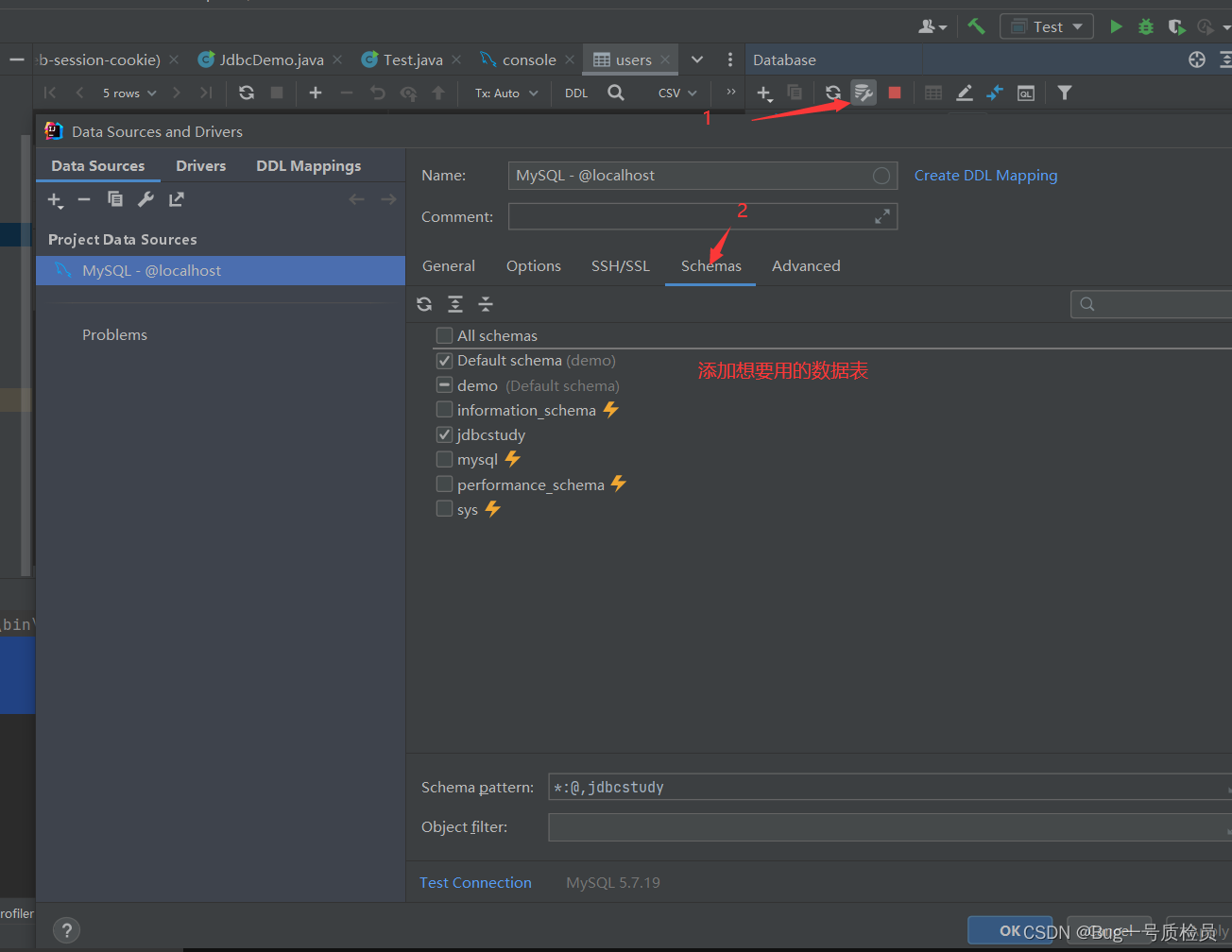Click Test Connection link
Image resolution: width=1232 pixels, height=952 pixels.
pyautogui.click(x=475, y=882)
